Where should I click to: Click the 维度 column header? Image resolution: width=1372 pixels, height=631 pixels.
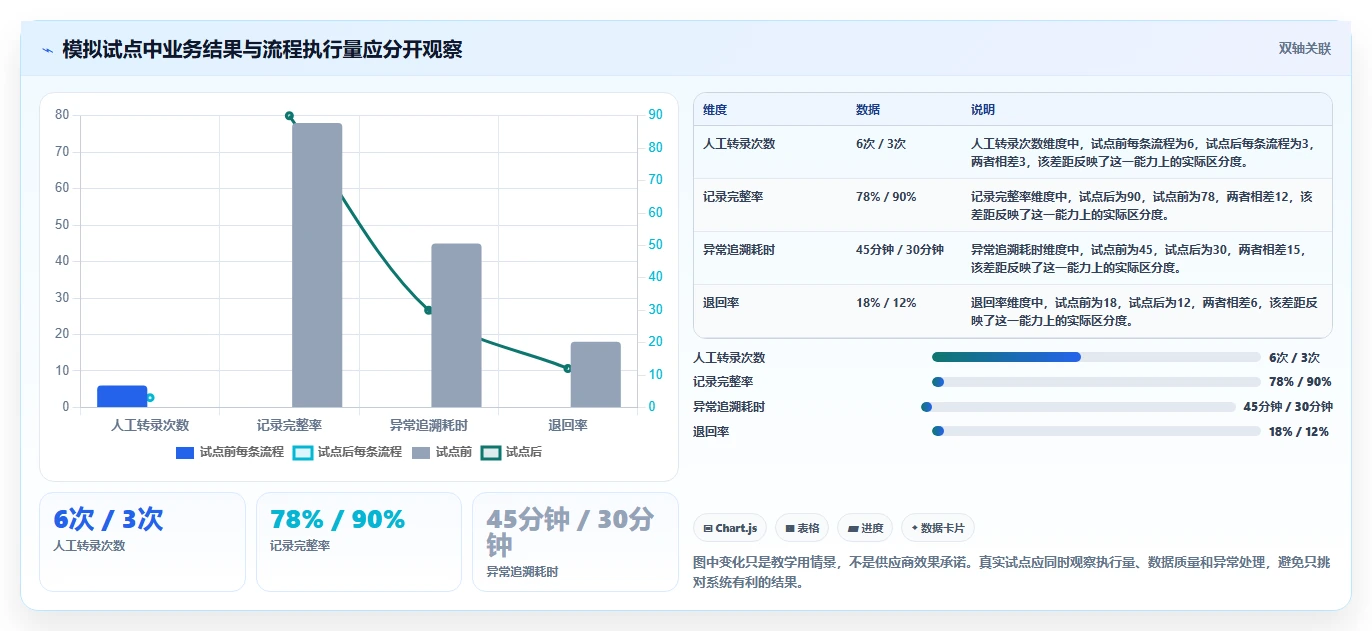click(x=715, y=110)
